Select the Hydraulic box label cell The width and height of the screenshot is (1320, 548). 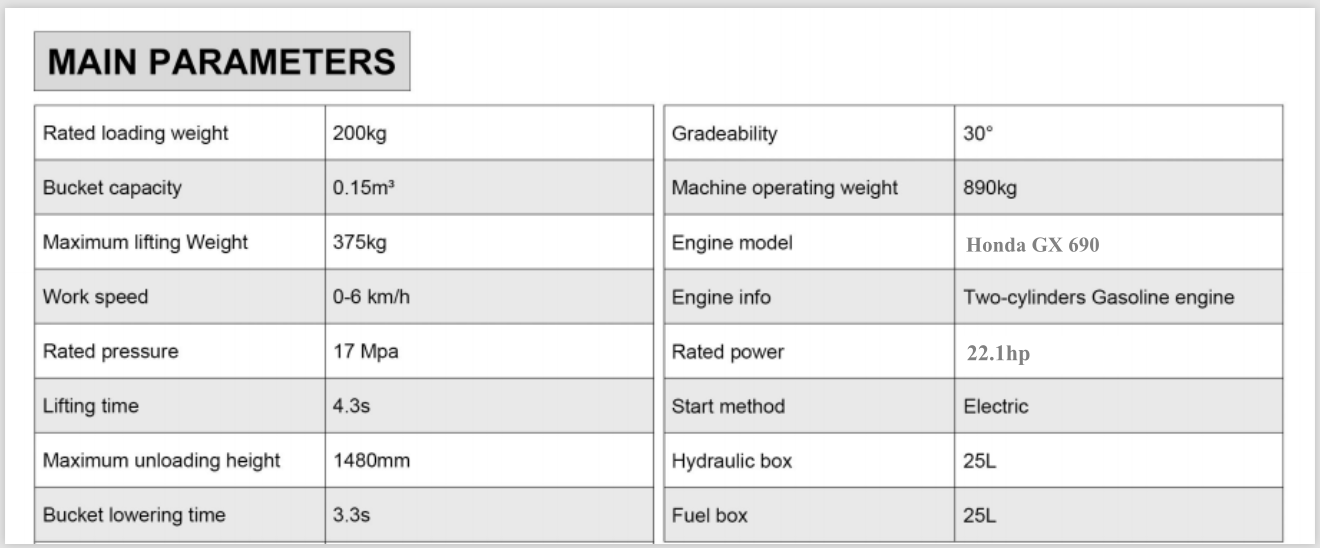click(x=732, y=461)
